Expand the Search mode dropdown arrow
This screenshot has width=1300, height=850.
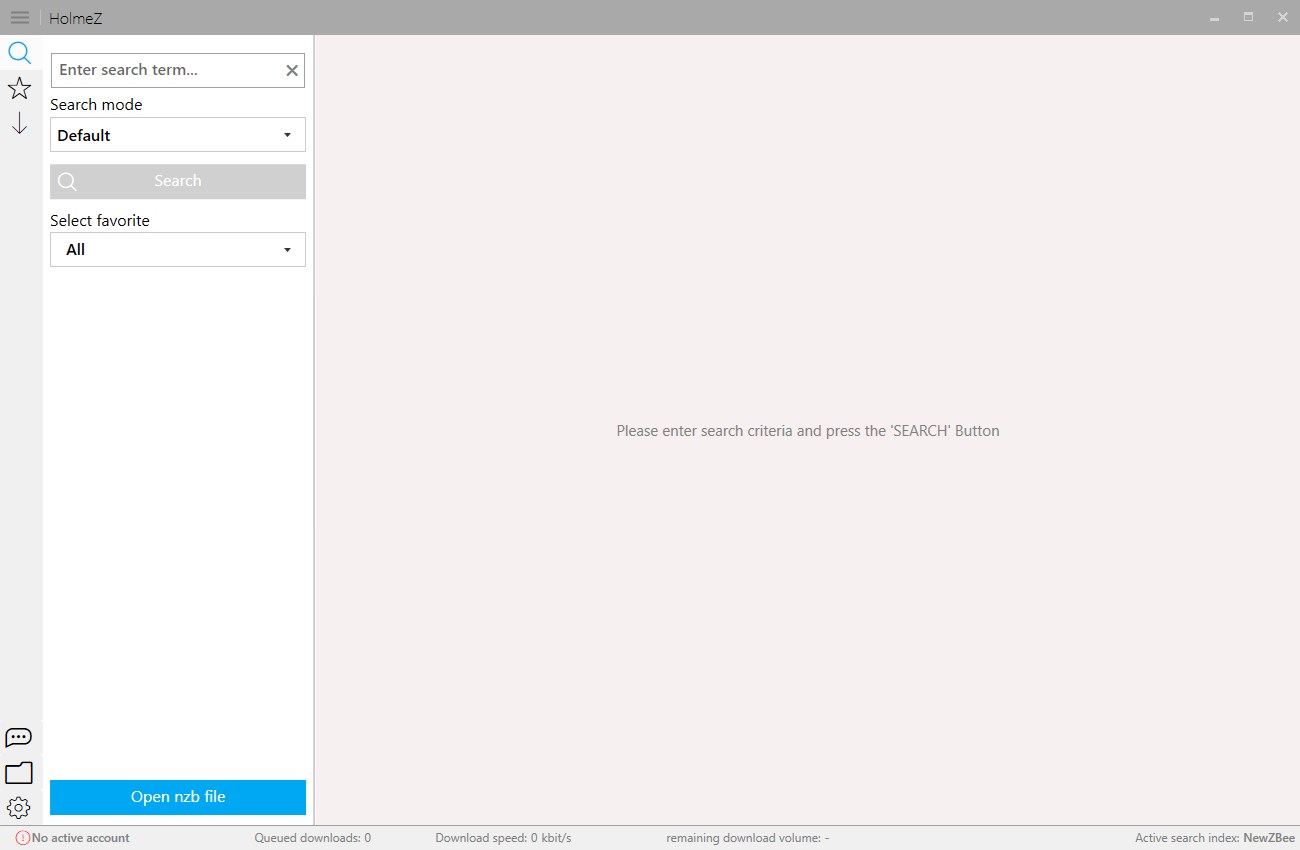(x=288, y=134)
